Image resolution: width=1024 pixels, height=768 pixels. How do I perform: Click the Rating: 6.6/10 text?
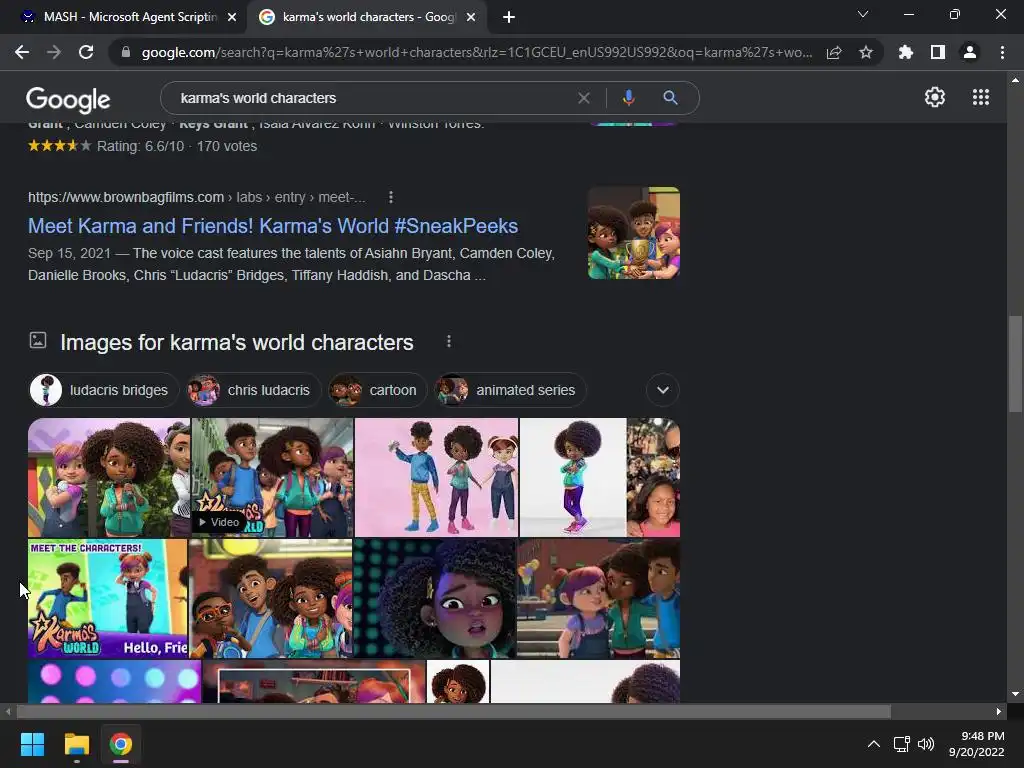coord(140,146)
